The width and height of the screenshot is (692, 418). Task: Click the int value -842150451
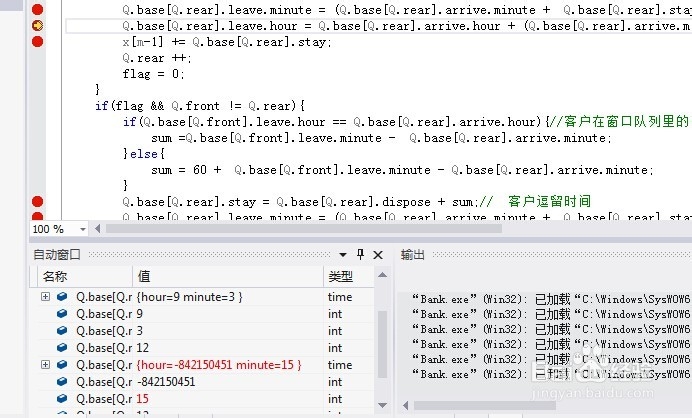point(165,382)
